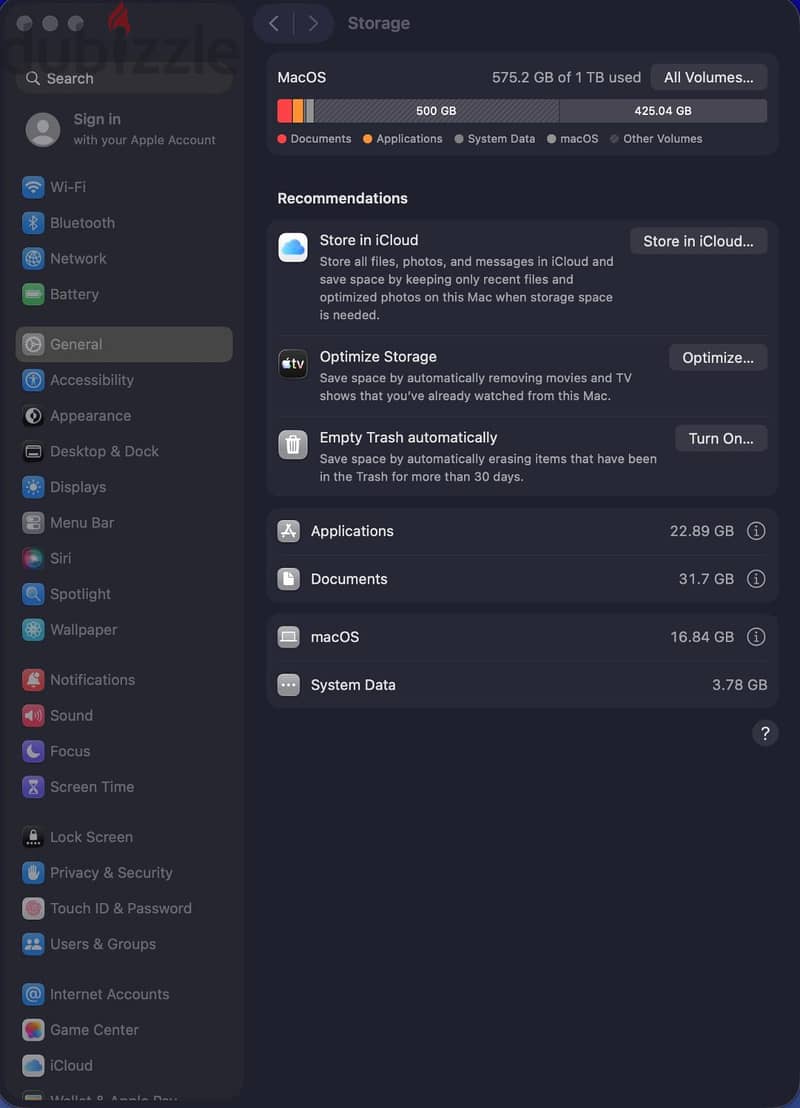
Task: Click the "16.84 GB" macOS value
Action: click(702, 637)
